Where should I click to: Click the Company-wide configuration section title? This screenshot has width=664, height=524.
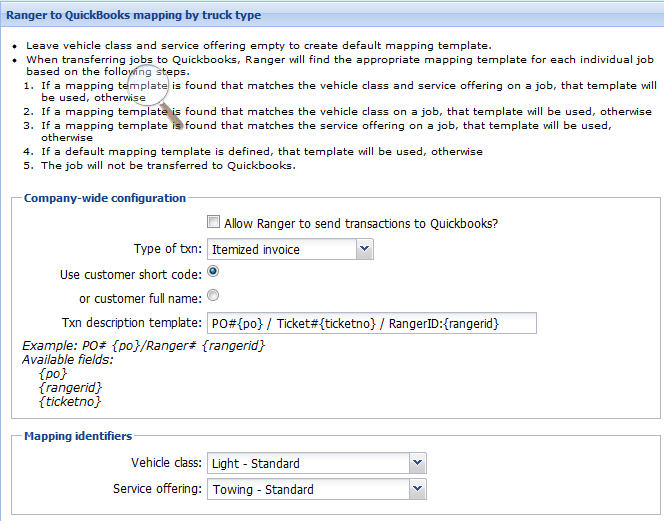pos(105,198)
